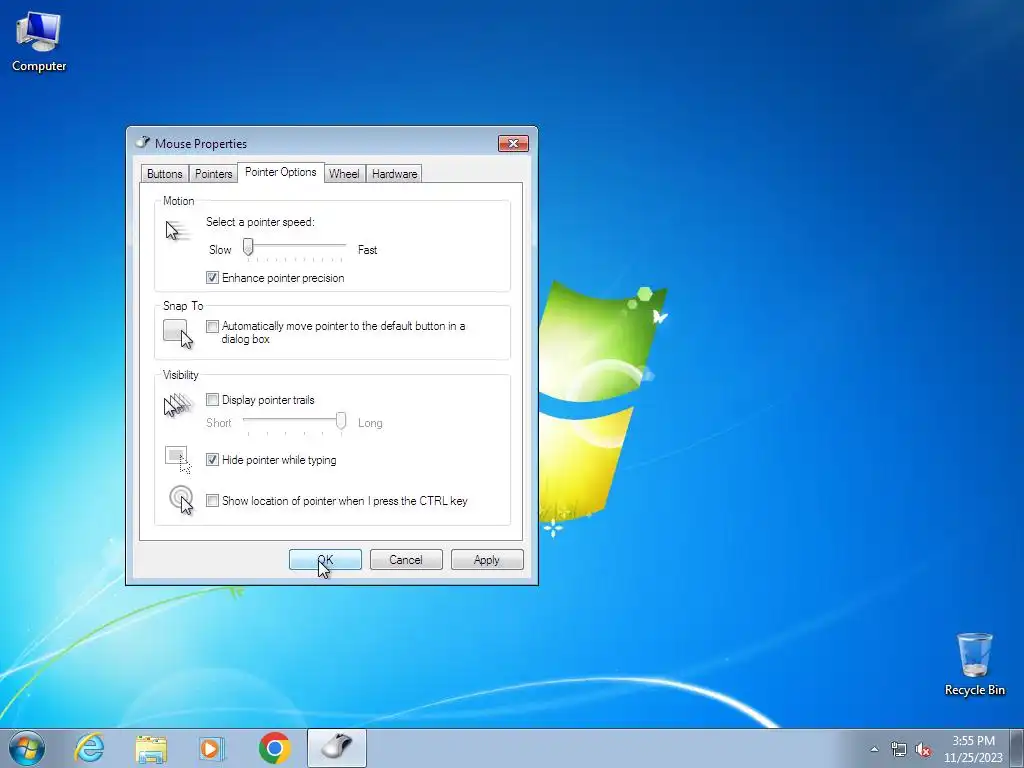The height and width of the screenshot is (768, 1024).
Task: Click the 'Fast' speed label
Action: pyautogui.click(x=368, y=250)
